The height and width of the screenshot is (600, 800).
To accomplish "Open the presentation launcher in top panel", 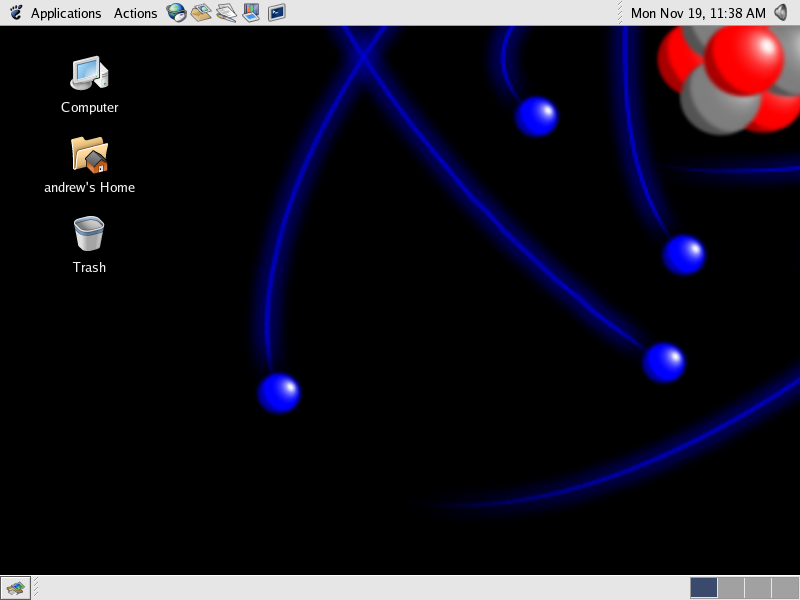I will pyautogui.click(x=251, y=13).
